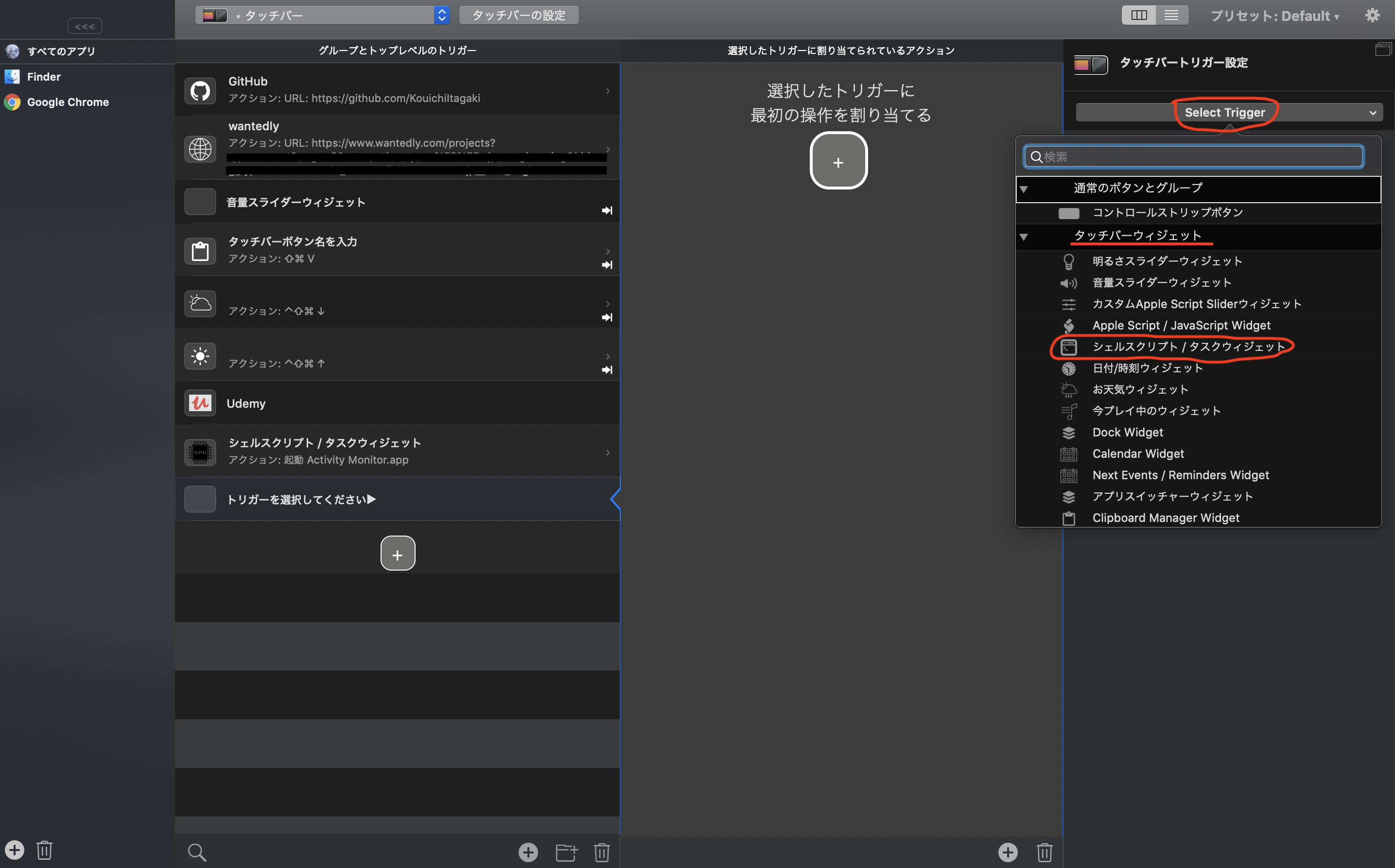Screen dimensions: 1395x868
Task: Click the シェルスクリプト / タスクウィジェット icon
Action: coord(1068,346)
